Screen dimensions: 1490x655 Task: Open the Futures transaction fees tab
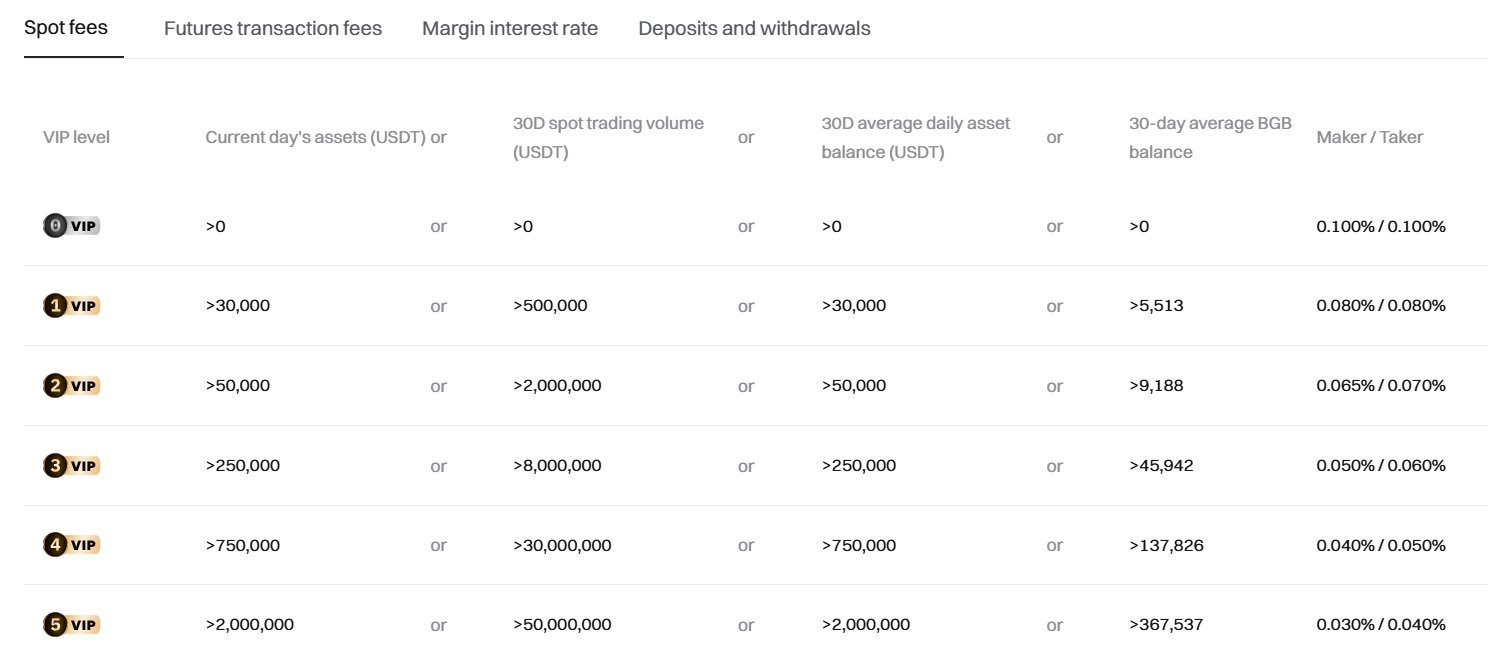click(x=273, y=28)
